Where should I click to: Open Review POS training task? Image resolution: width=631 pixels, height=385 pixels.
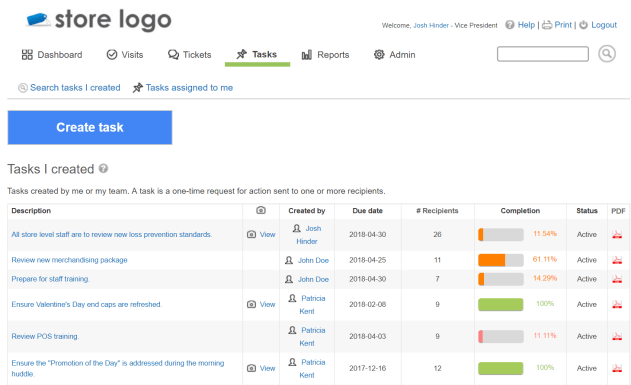[x=45, y=336]
